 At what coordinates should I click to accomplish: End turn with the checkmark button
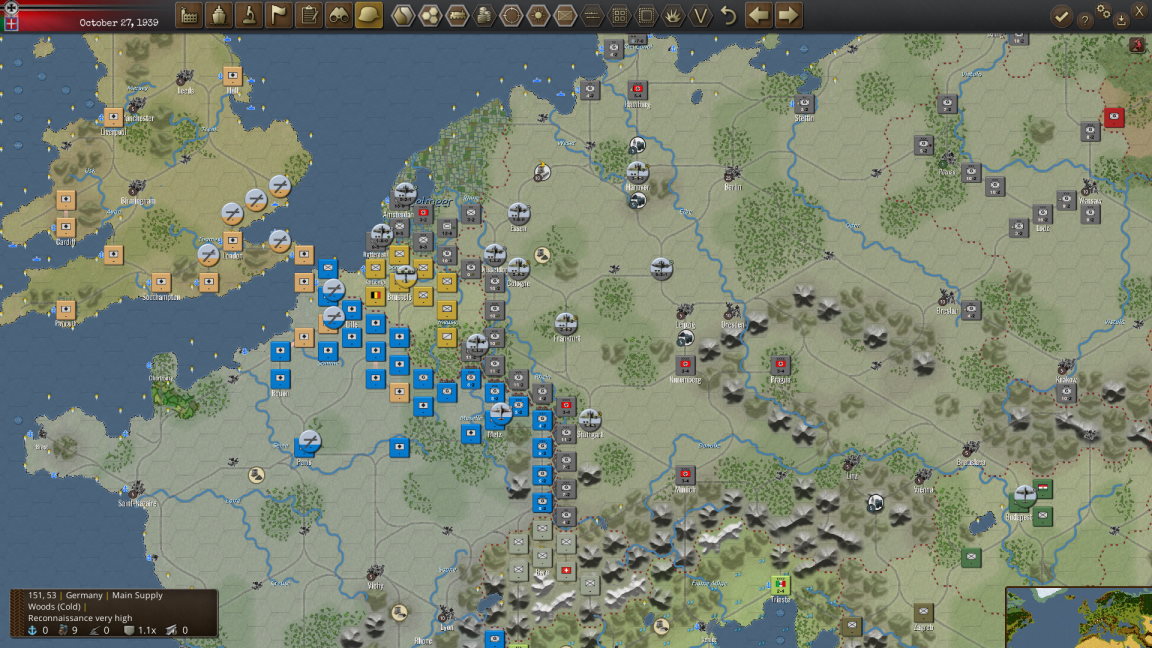[1061, 16]
